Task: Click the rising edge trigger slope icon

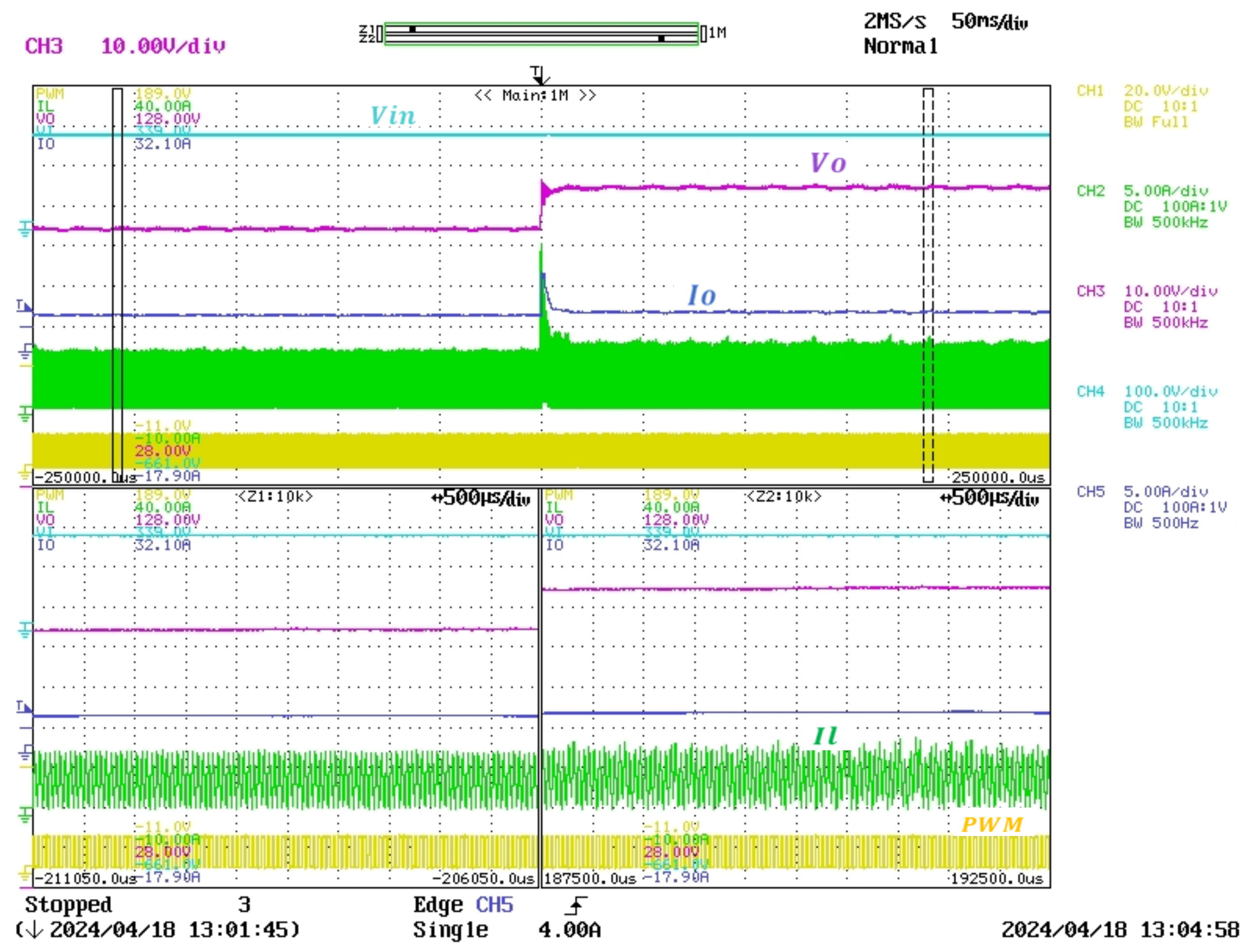Action: pyautogui.click(x=576, y=906)
